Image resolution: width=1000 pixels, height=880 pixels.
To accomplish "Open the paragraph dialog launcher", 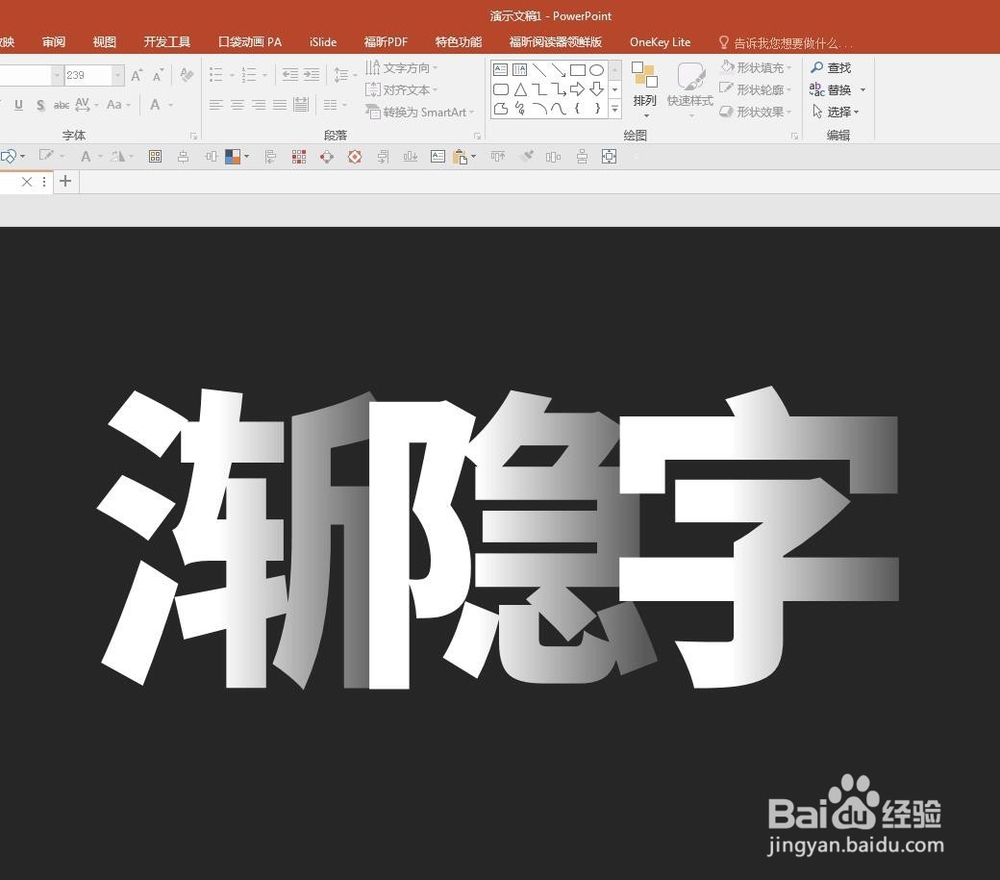I will [477, 136].
